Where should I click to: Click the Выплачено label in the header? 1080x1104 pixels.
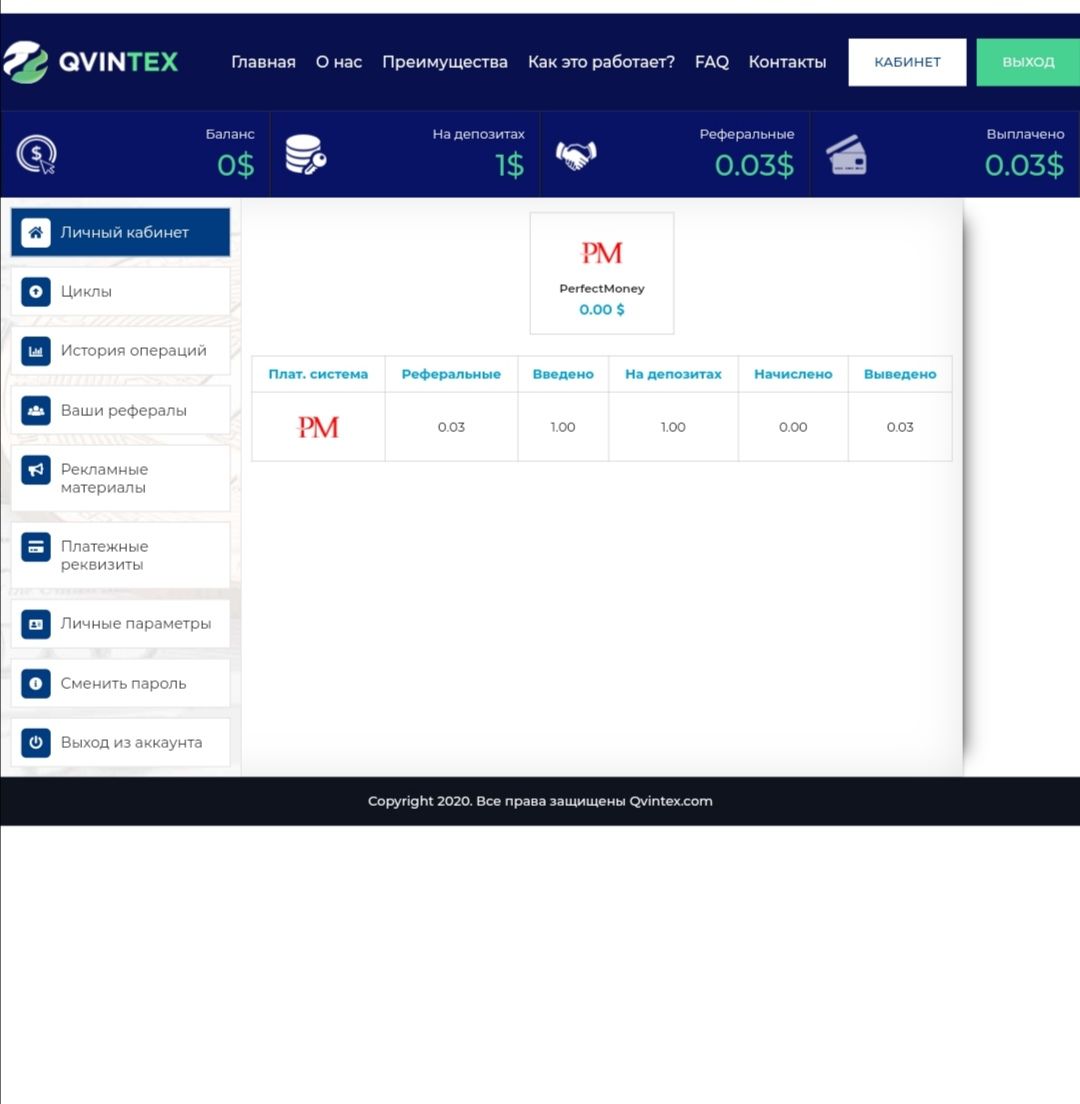click(x=1026, y=134)
